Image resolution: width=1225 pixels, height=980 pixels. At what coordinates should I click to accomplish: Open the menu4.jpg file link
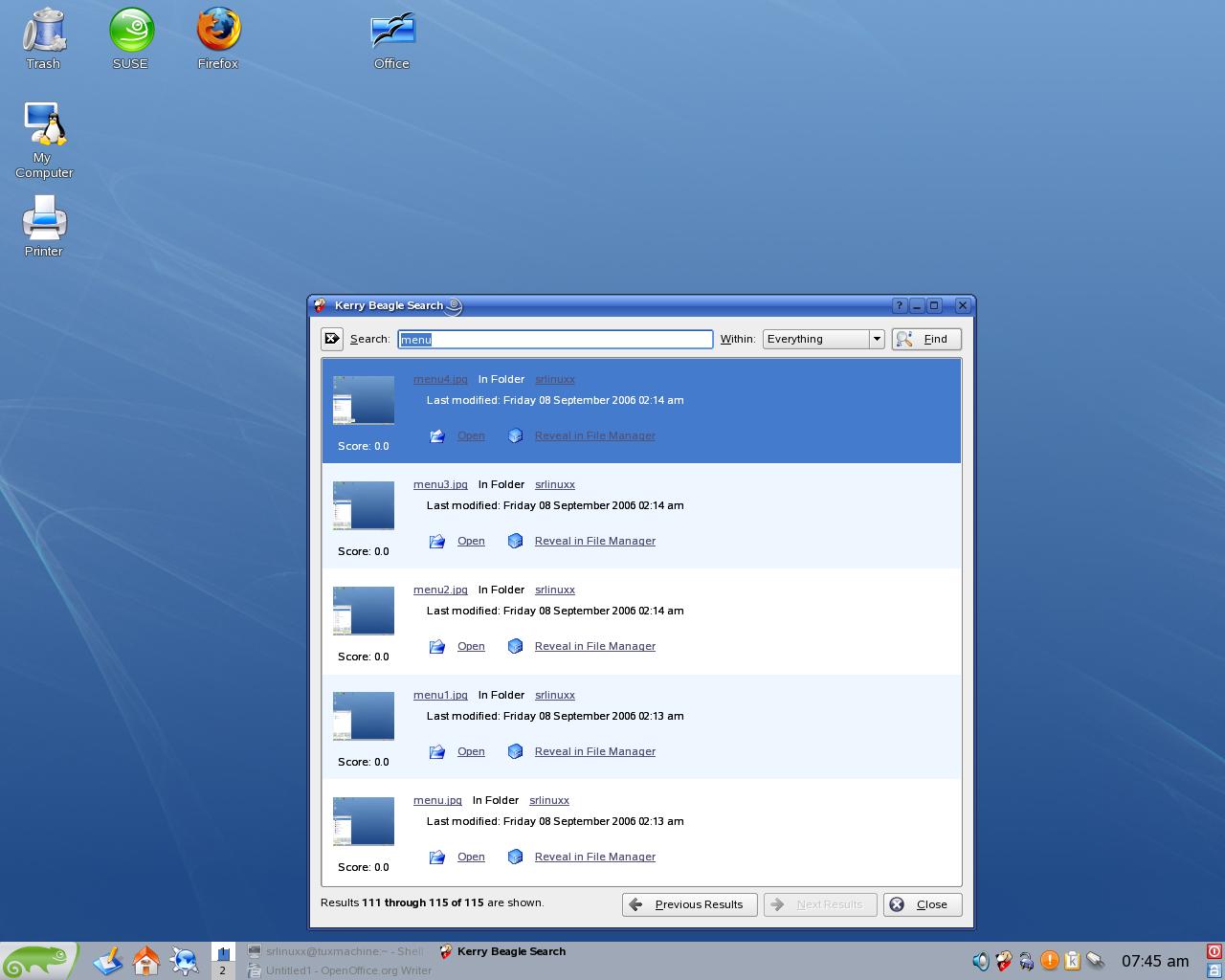click(440, 379)
